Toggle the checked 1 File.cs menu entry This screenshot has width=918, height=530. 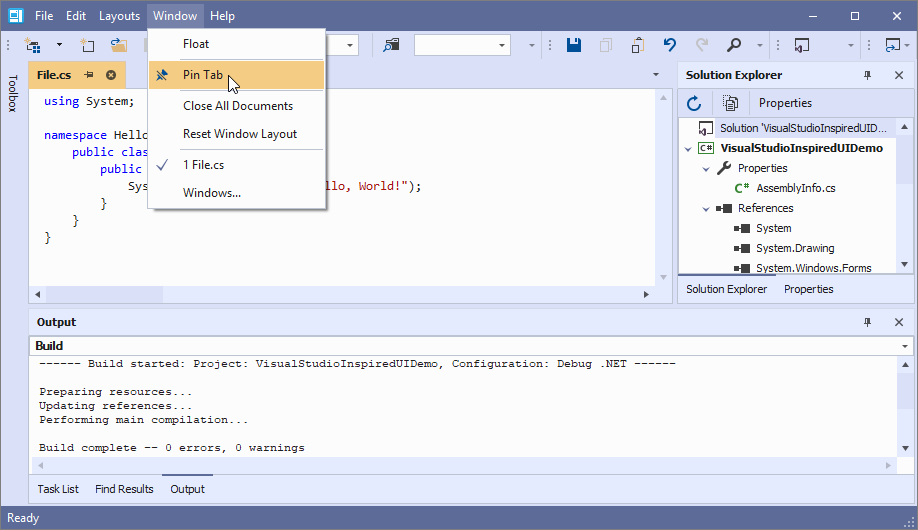click(237, 165)
